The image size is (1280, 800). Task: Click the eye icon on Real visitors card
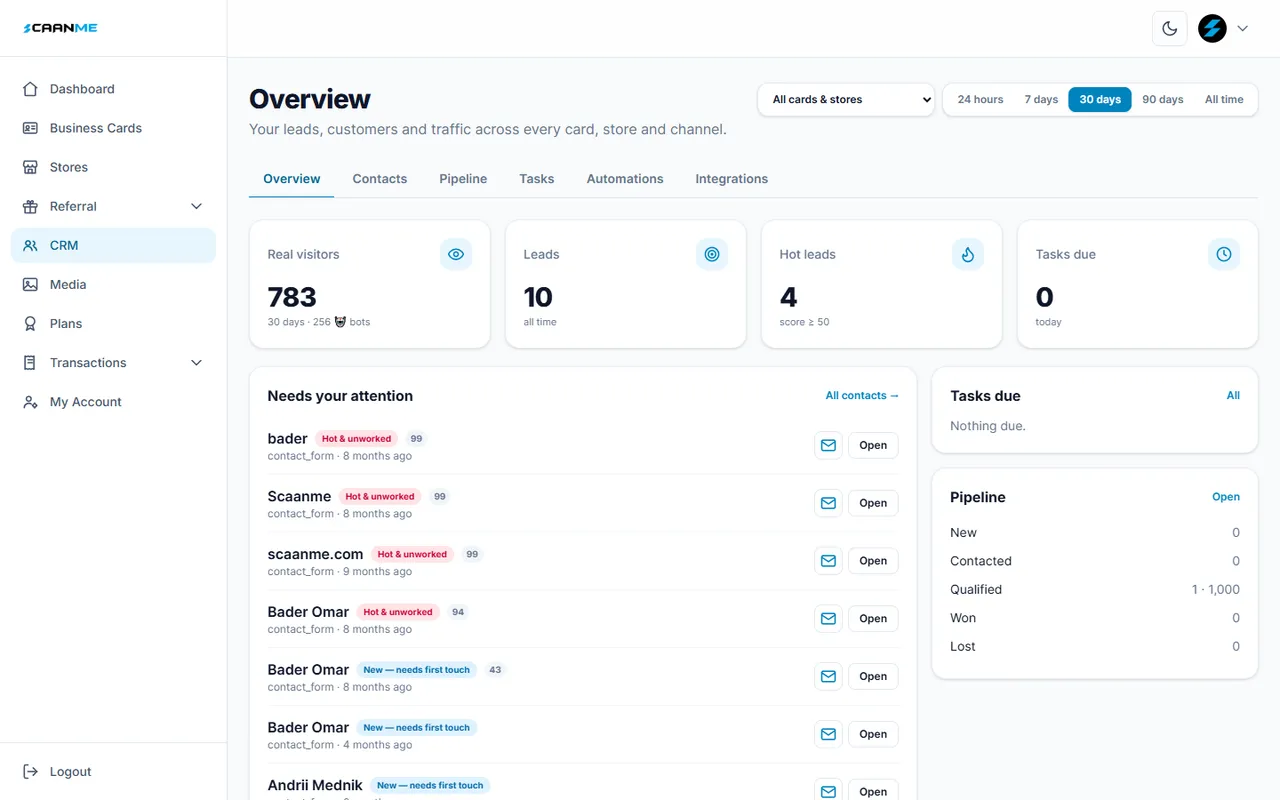tap(456, 254)
